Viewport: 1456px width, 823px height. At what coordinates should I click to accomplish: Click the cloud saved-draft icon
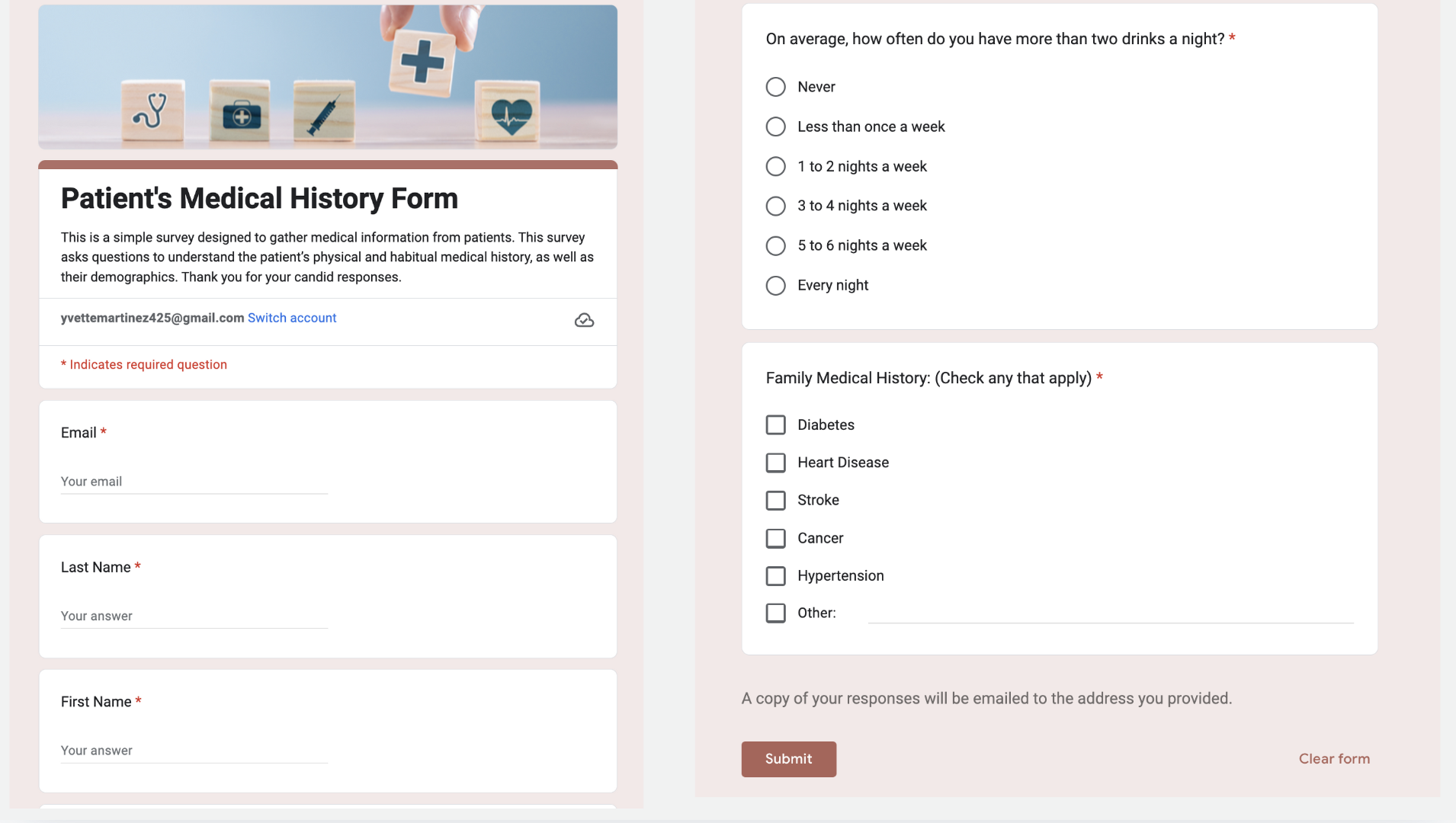pos(584,320)
